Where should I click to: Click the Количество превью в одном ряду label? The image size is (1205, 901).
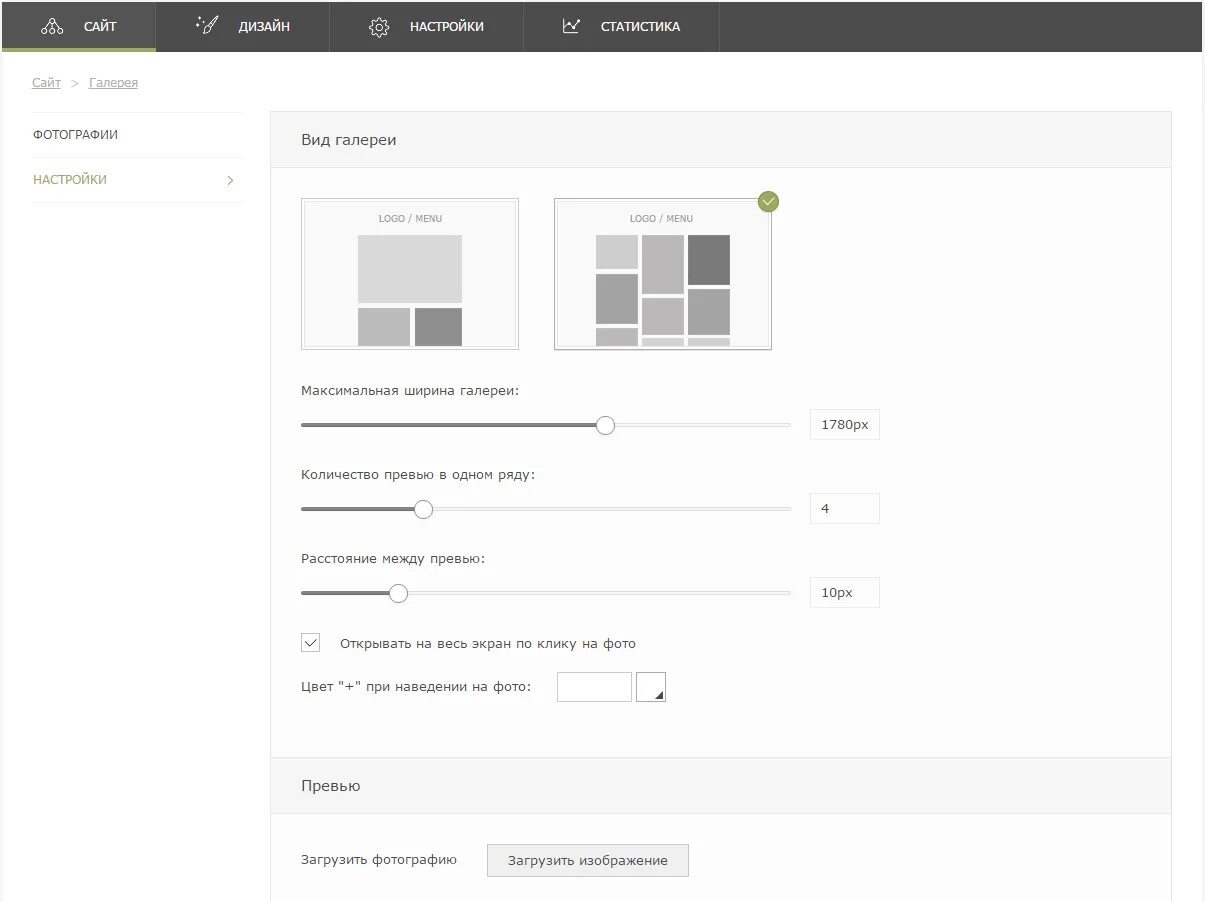[418, 475]
